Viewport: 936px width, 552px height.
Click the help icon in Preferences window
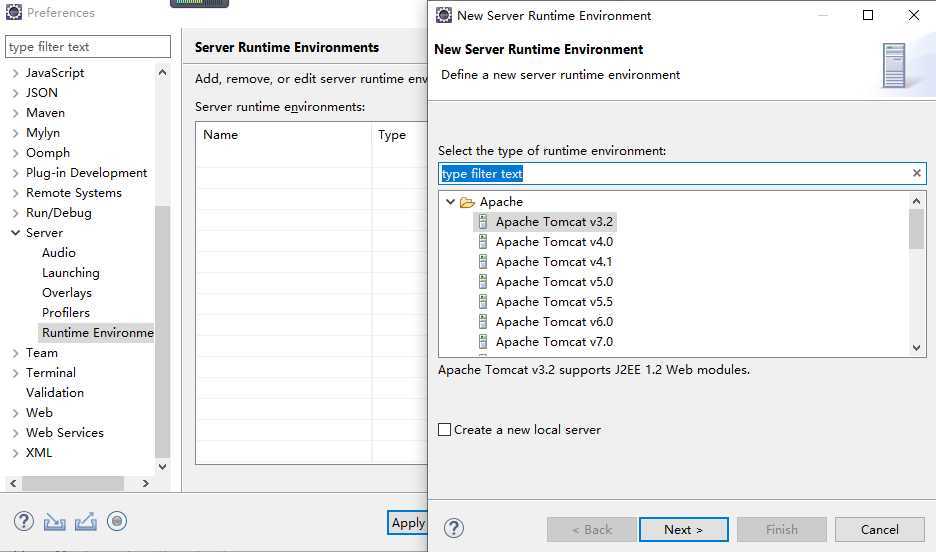[24, 521]
